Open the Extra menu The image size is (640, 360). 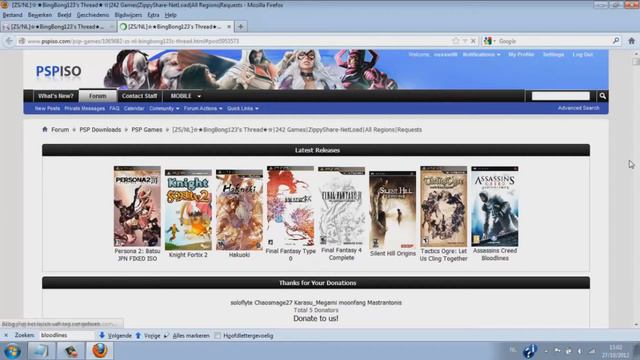pyautogui.click(x=153, y=15)
